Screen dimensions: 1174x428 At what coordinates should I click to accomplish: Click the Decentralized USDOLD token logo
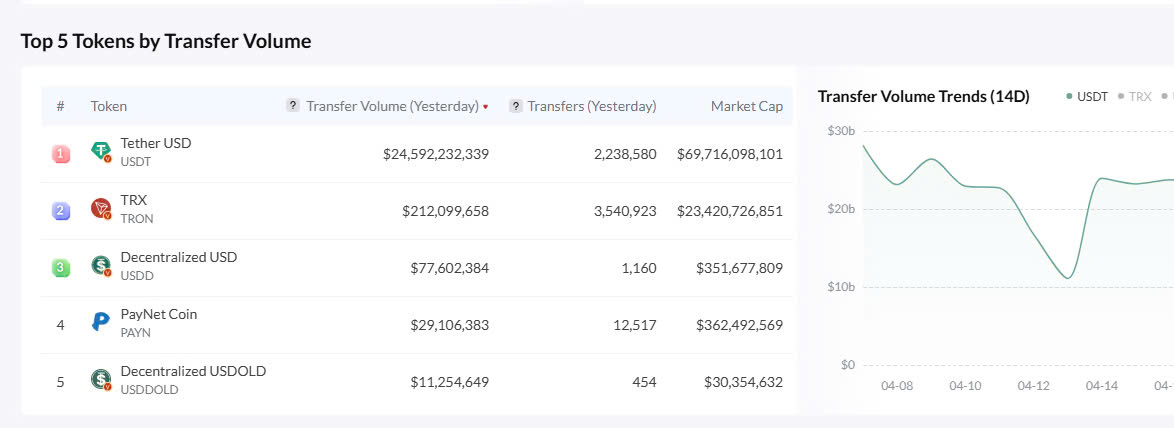point(101,379)
